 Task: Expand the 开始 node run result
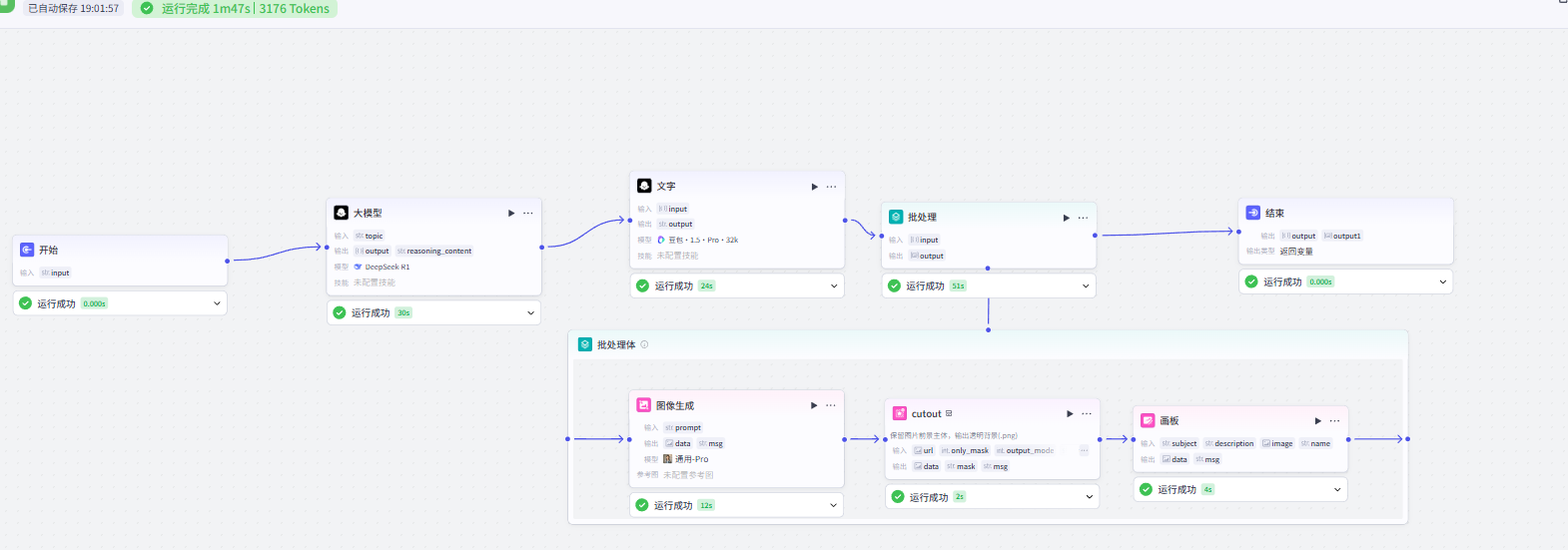[217, 303]
